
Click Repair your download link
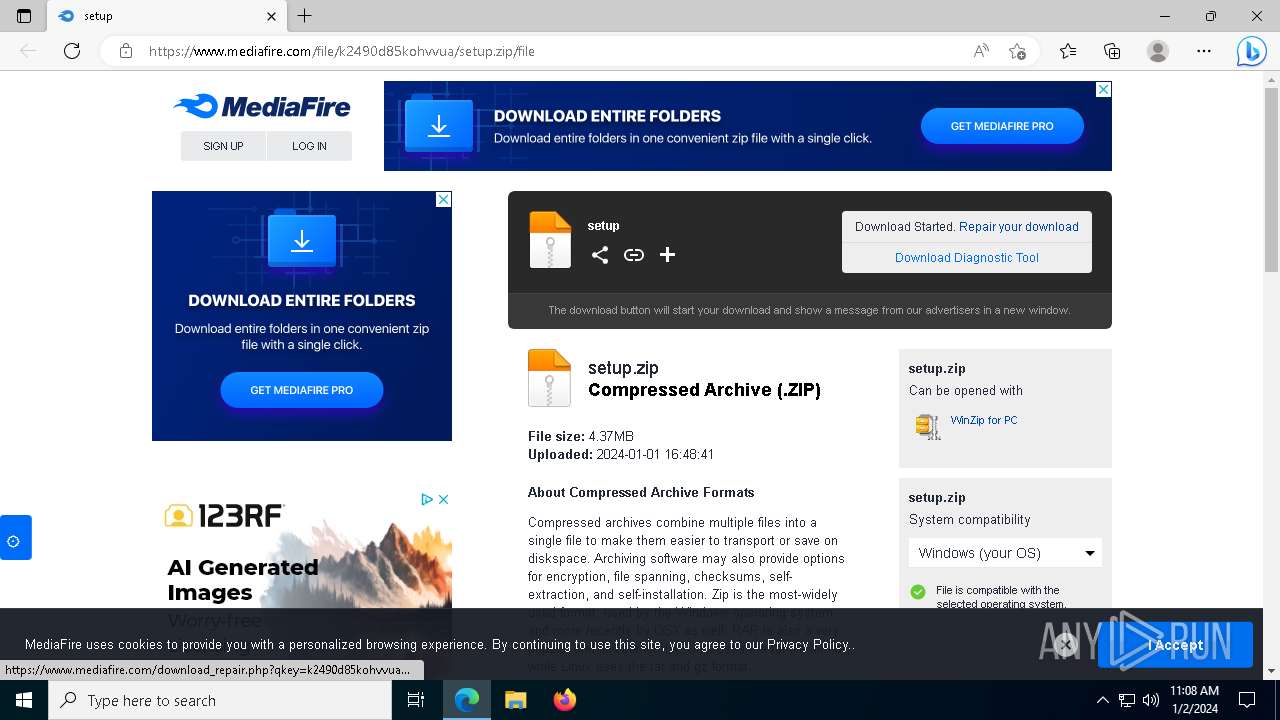(x=1019, y=227)
